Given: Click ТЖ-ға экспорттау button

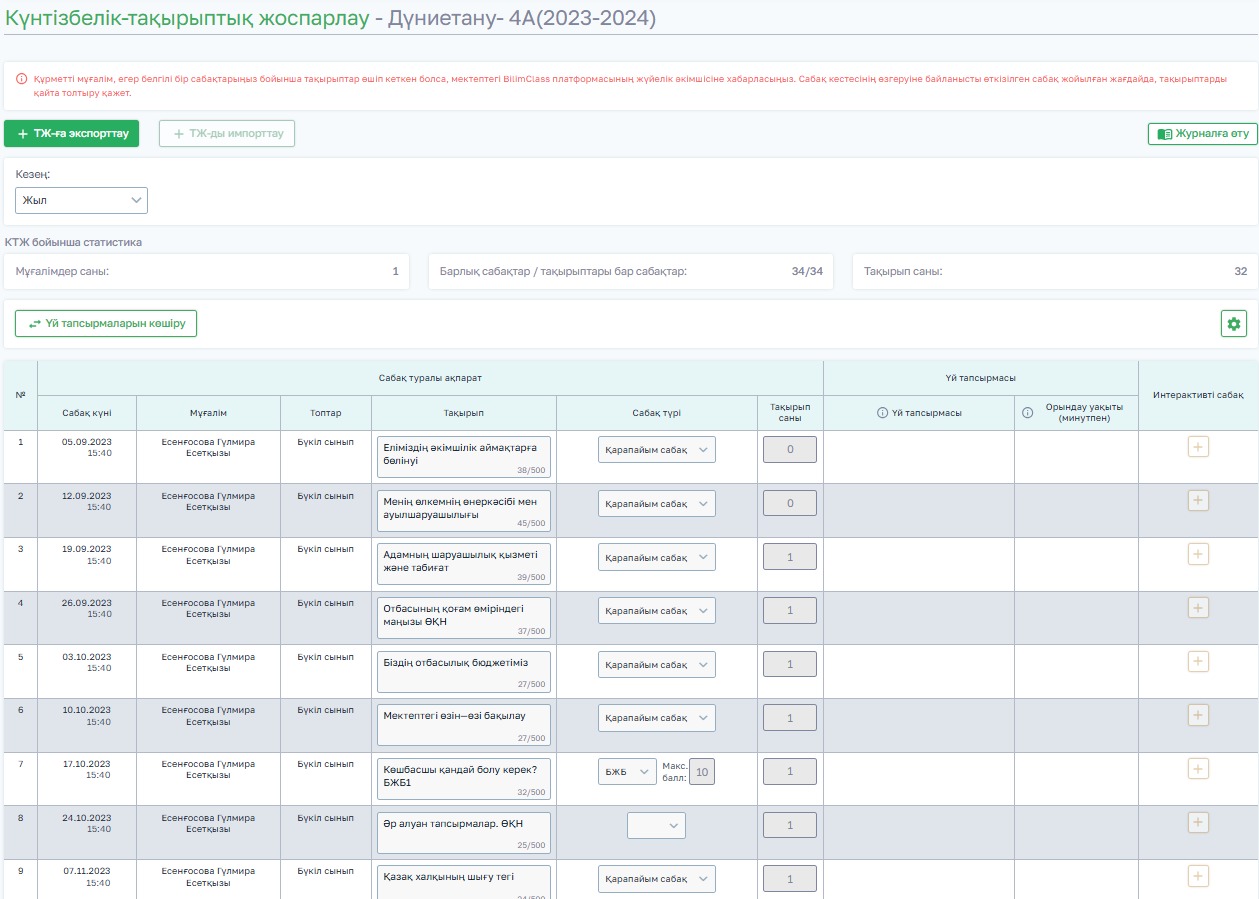Looking at the screenshot, I should (72, 134).
